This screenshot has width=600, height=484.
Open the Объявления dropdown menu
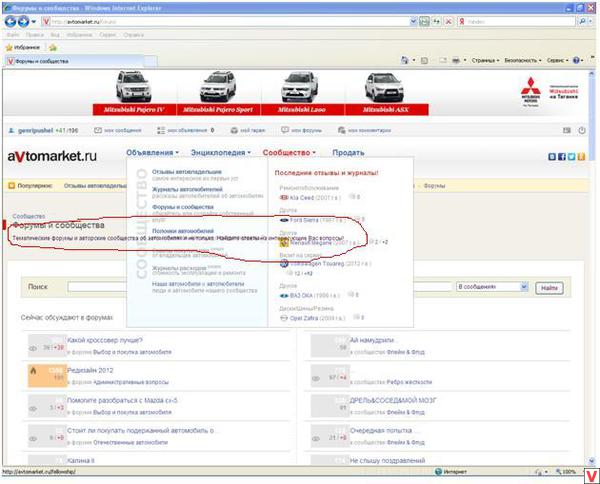tap(152, 153)
